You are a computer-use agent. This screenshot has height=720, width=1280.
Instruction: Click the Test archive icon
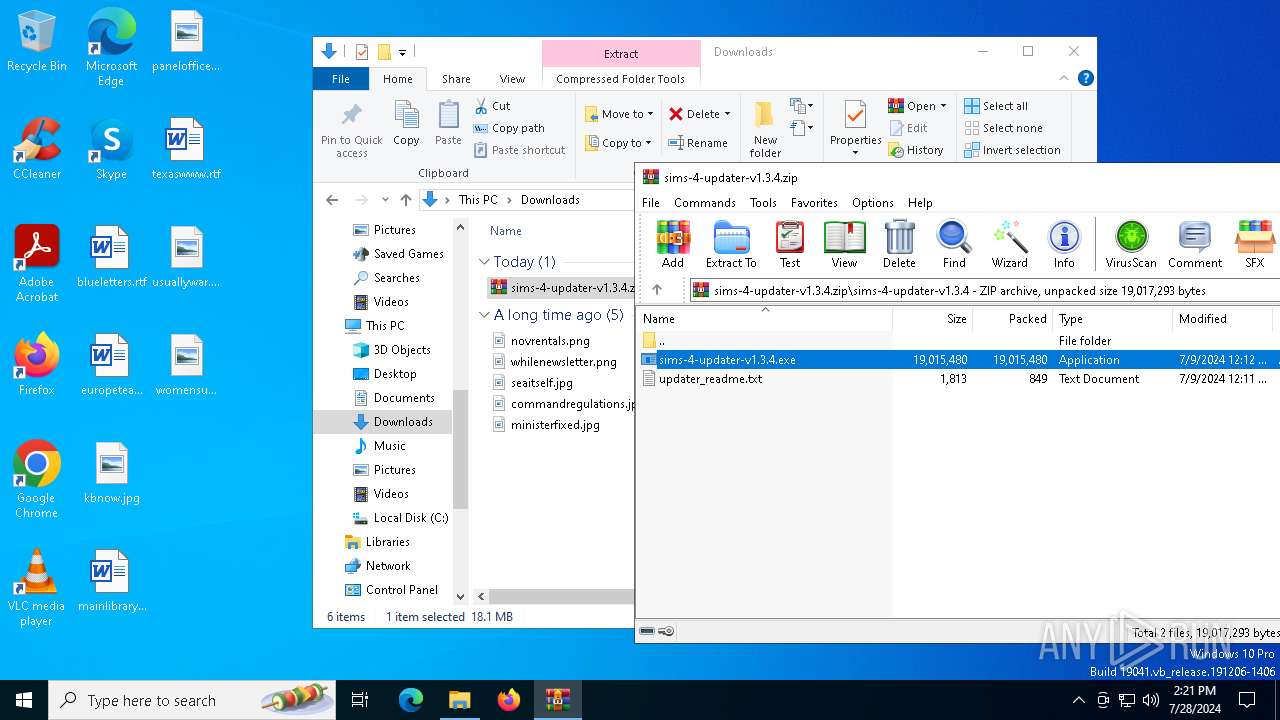pyautogui.click(x=790, y=245)
